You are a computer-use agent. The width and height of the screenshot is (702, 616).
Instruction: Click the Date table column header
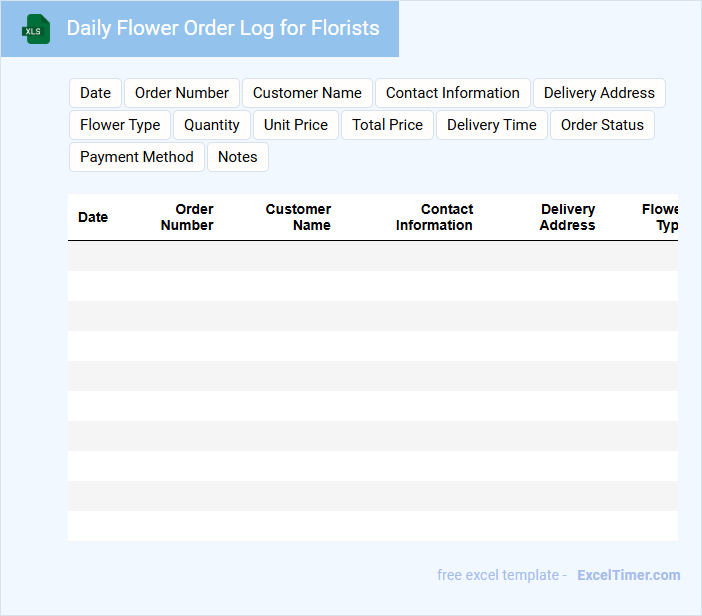click(x=93, y=217)
